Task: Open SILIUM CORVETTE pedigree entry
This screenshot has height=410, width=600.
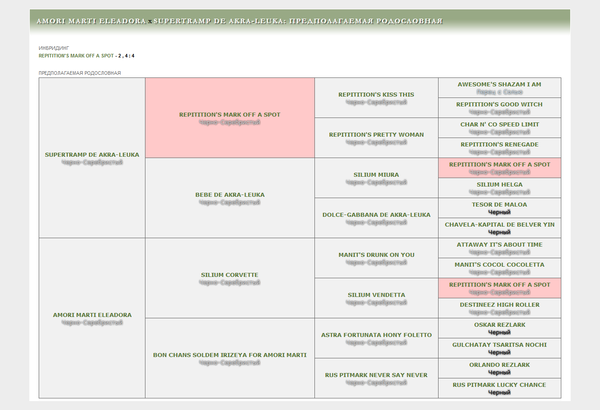Action: (230, 275)
